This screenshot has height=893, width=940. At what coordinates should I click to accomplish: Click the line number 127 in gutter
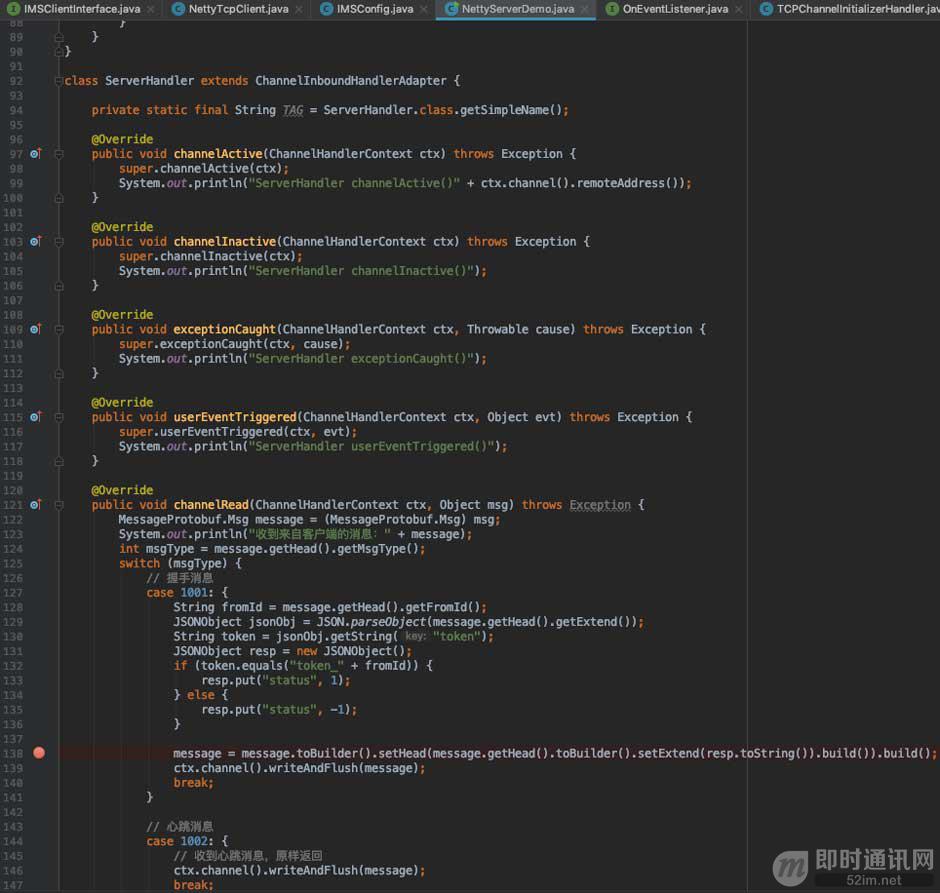(13, 593)
